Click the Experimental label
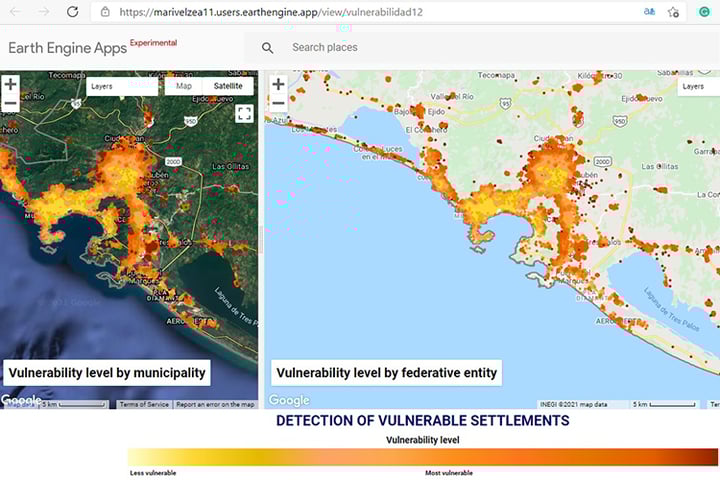This screenshot has height=480, width=720. pos(153,43)
